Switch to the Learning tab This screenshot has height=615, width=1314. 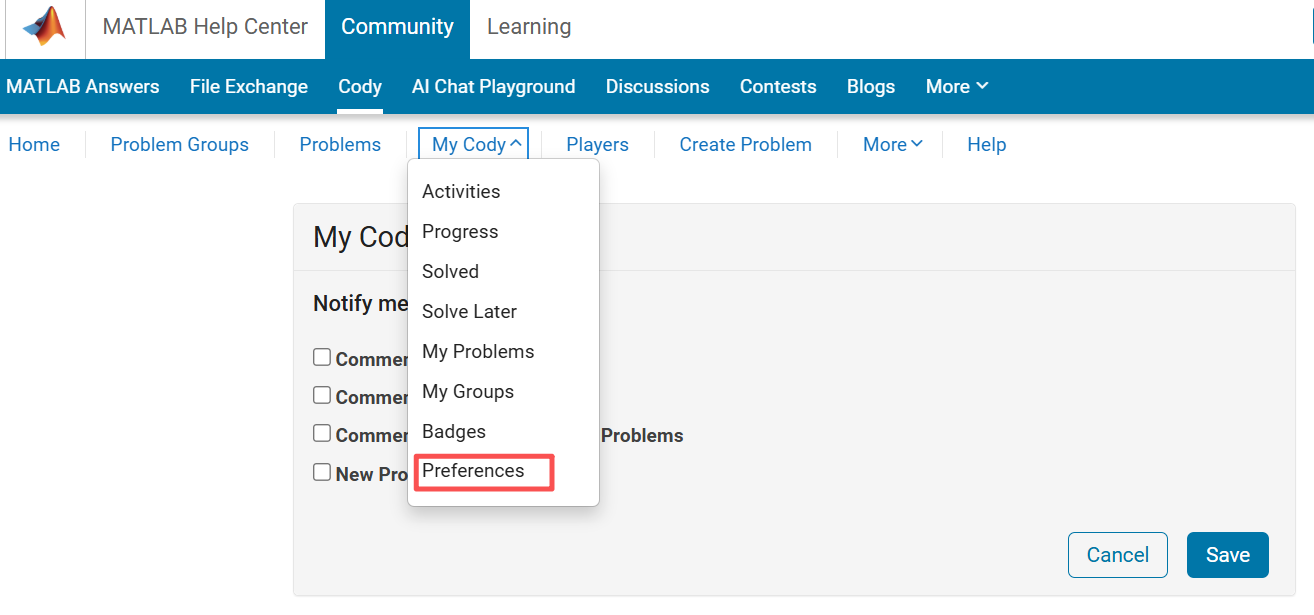pyautogui.click(x=529, y=27)
